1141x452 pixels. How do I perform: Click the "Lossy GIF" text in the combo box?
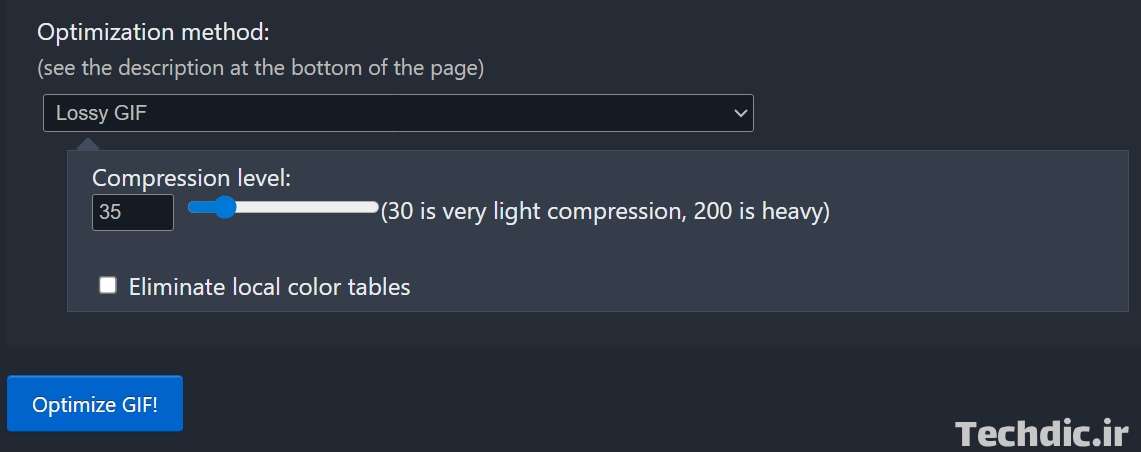[101, 113]
